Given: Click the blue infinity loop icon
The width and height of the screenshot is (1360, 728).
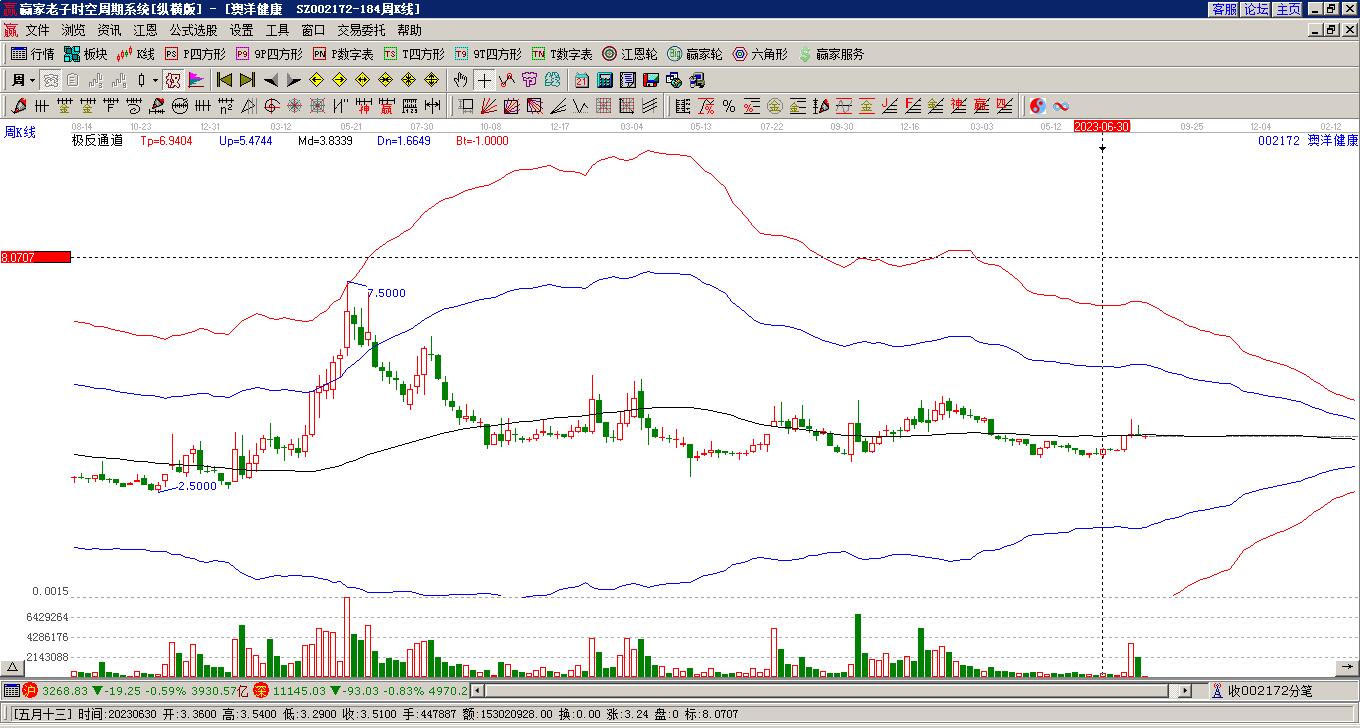Looking at the screenshot, I should pos(1061,106).
